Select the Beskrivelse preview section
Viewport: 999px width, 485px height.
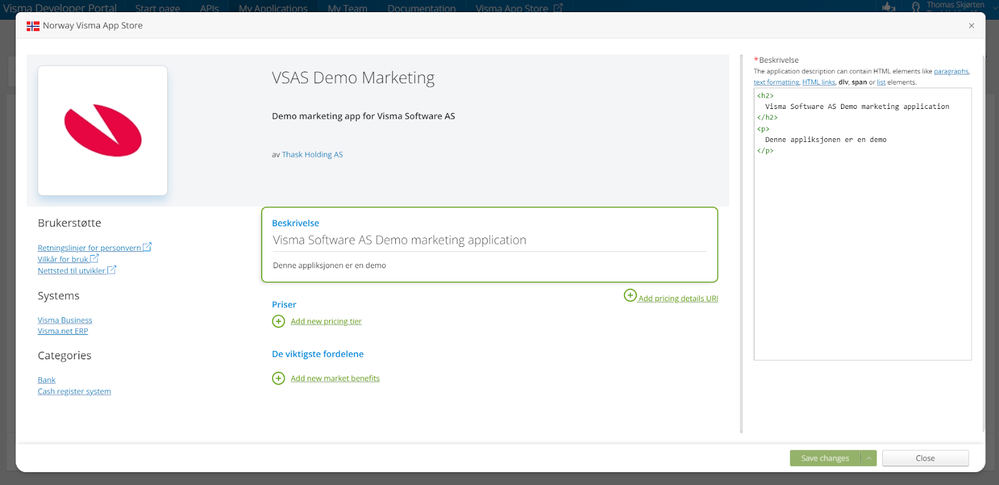click(489, 245)
